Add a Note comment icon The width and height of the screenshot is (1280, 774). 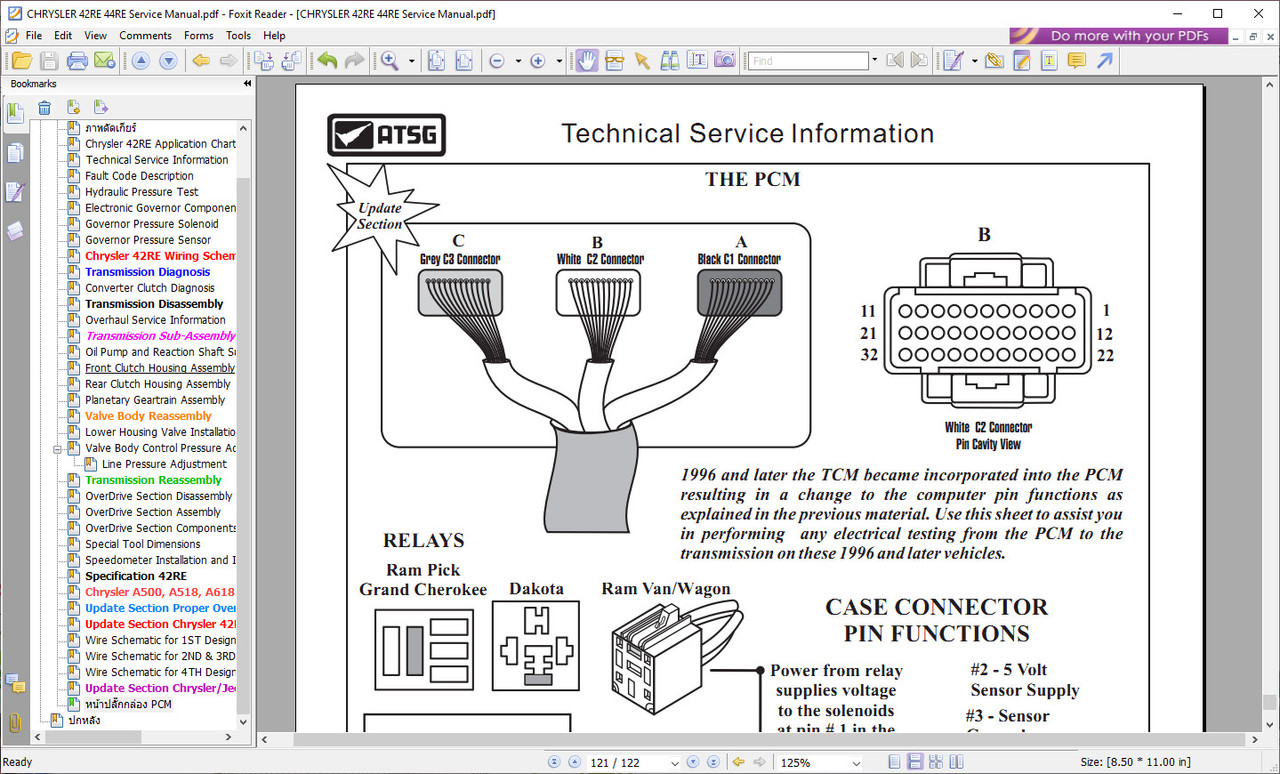pyautogui.click(x=1076, y=61)
